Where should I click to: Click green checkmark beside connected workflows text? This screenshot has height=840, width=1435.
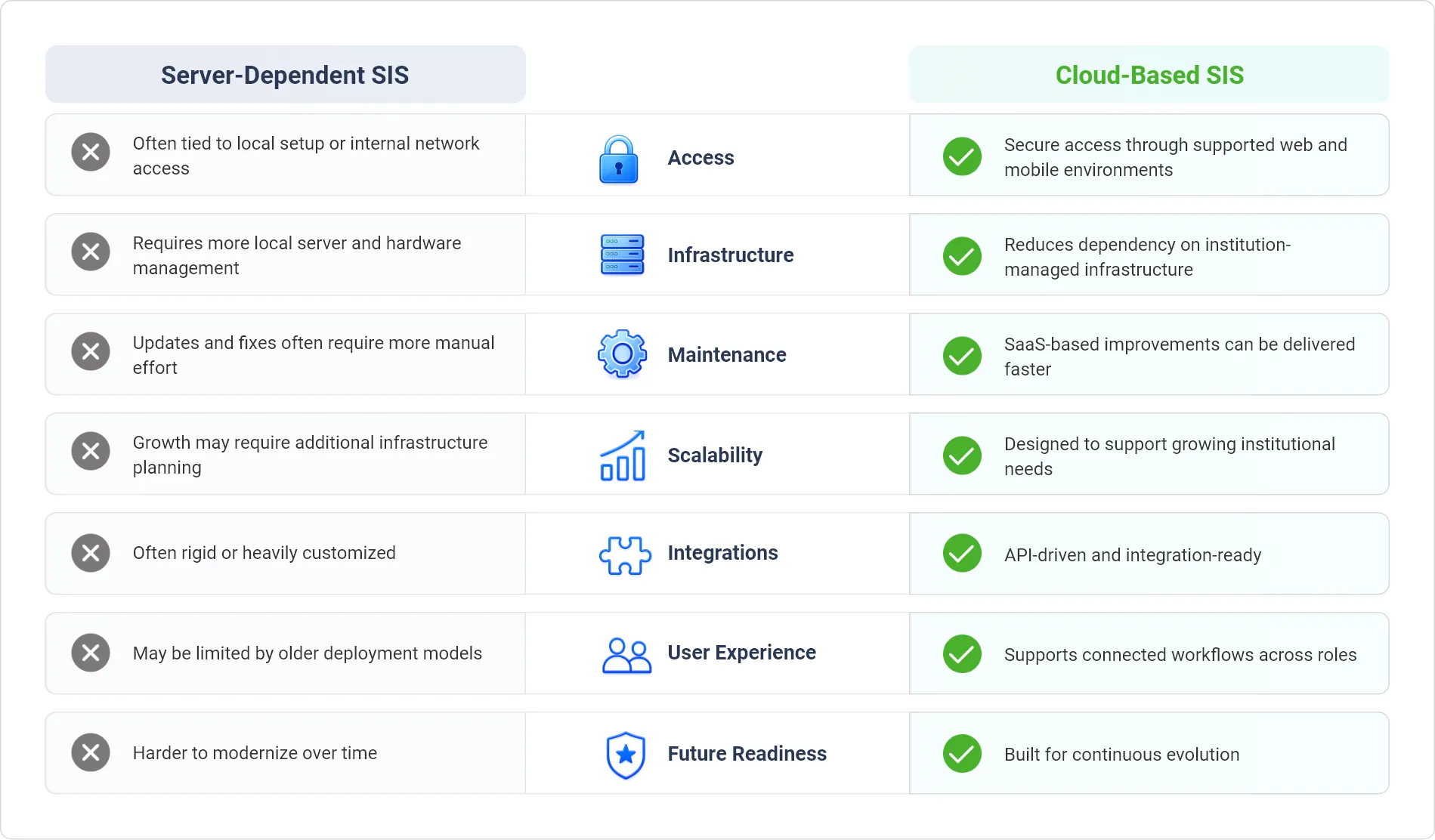[x=962, y=653]
